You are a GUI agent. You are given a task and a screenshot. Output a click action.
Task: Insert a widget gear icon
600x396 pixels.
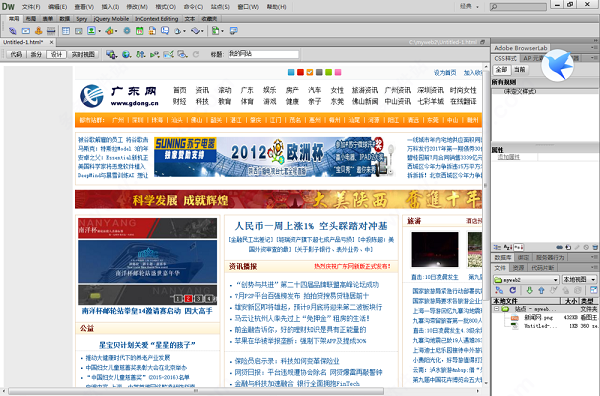tap(127, 31)
